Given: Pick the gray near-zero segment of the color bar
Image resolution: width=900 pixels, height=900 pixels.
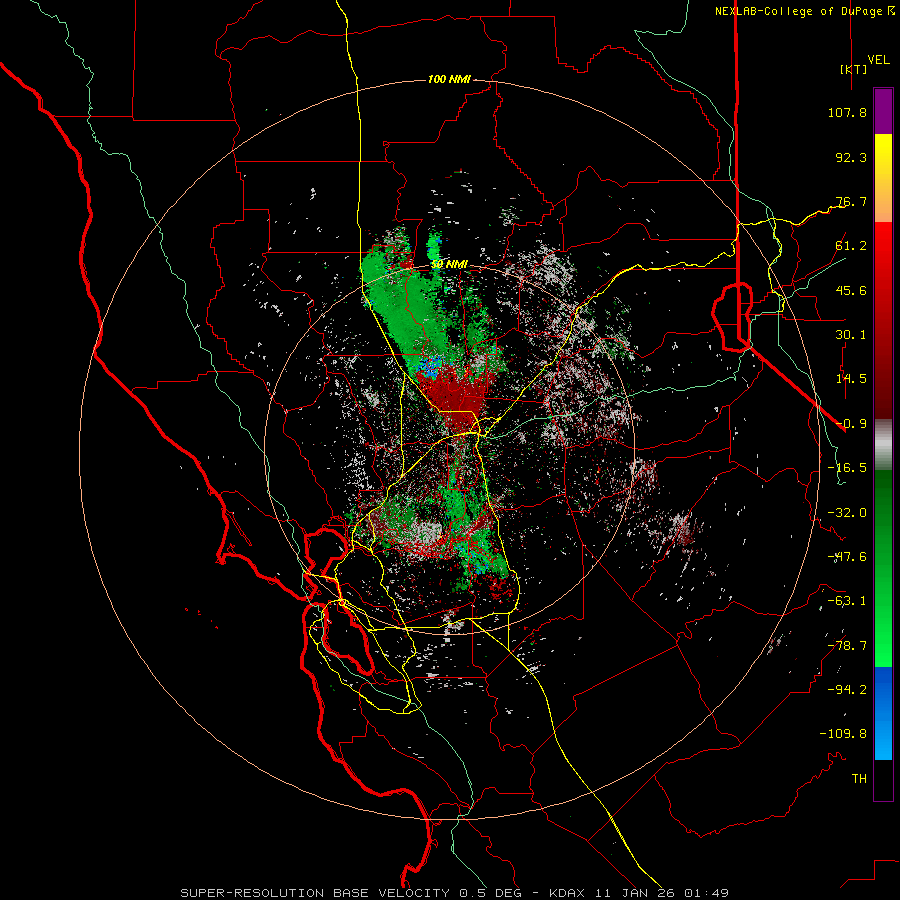Looking at the screenshot, I should click(883, 445).
